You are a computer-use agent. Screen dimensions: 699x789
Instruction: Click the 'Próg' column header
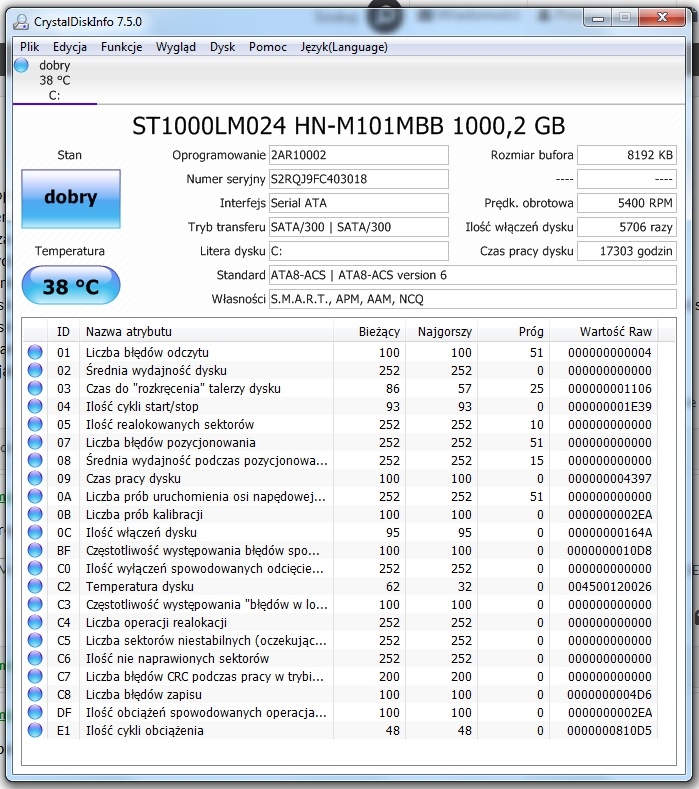pos(513,332)
